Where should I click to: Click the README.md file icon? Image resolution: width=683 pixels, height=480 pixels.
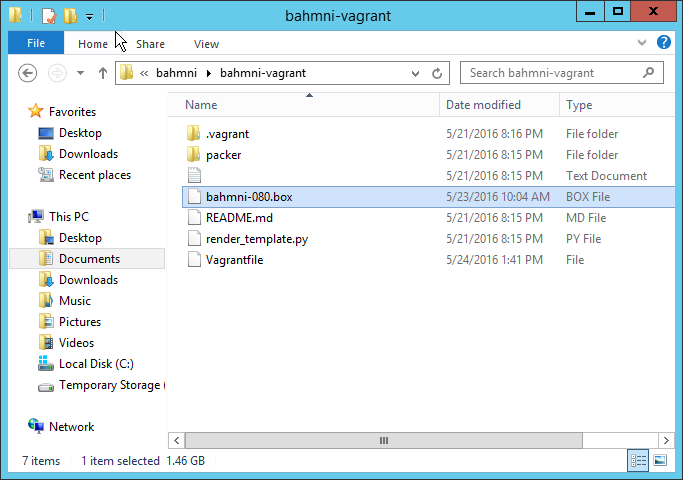(194, 218)
